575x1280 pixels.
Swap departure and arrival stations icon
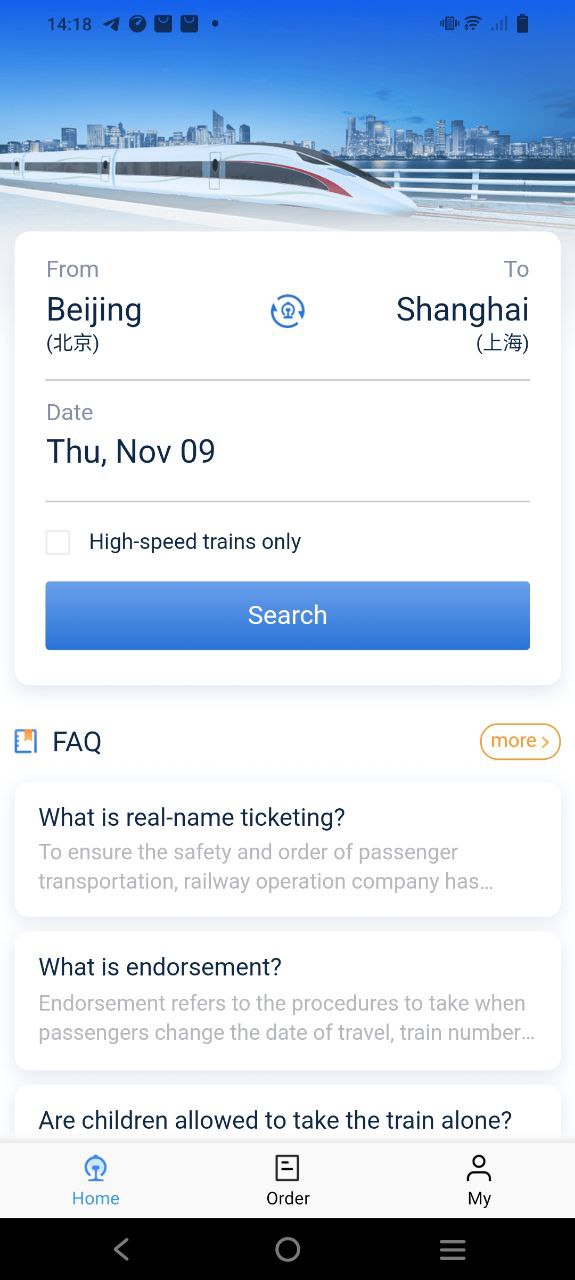288,311
